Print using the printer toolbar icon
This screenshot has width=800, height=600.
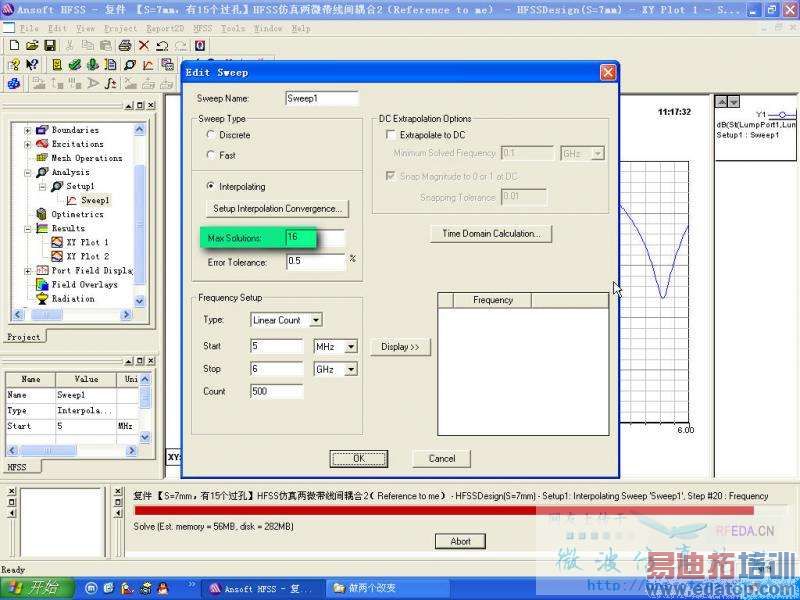tap(125, 46)
